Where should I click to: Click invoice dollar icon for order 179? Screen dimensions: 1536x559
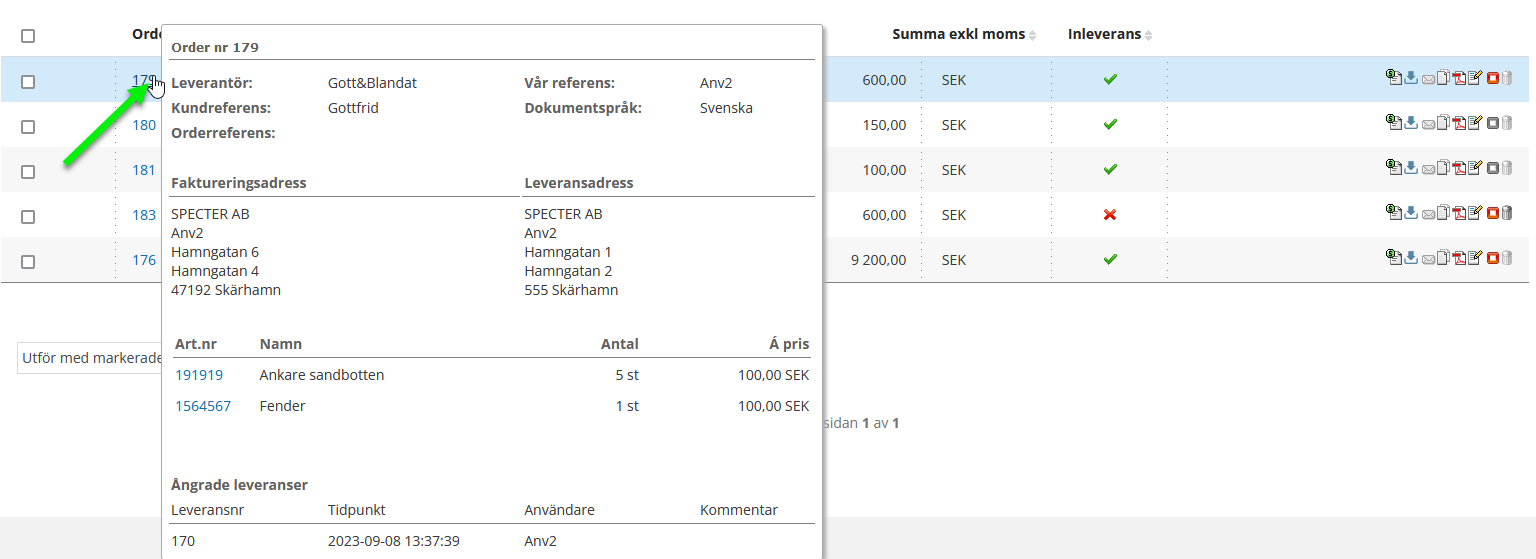pos(1394,78)
